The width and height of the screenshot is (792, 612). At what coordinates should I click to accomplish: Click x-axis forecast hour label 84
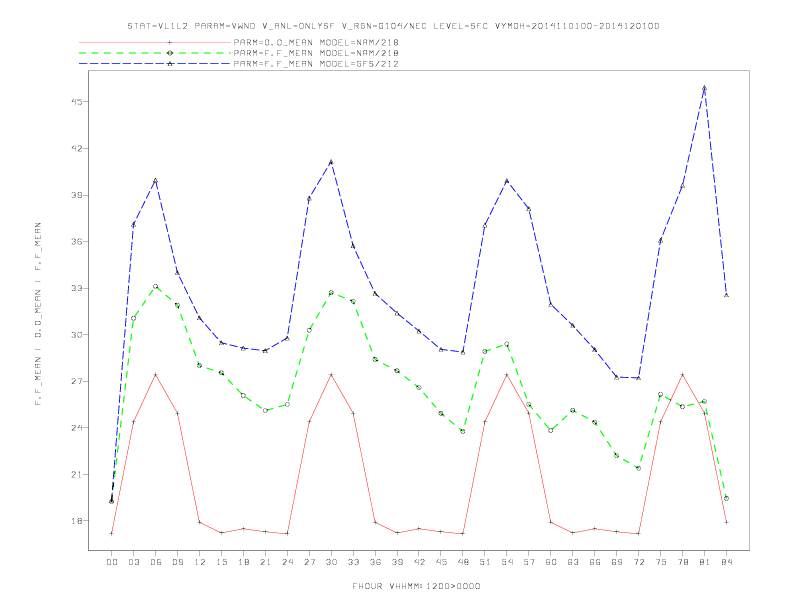[726, 562]
